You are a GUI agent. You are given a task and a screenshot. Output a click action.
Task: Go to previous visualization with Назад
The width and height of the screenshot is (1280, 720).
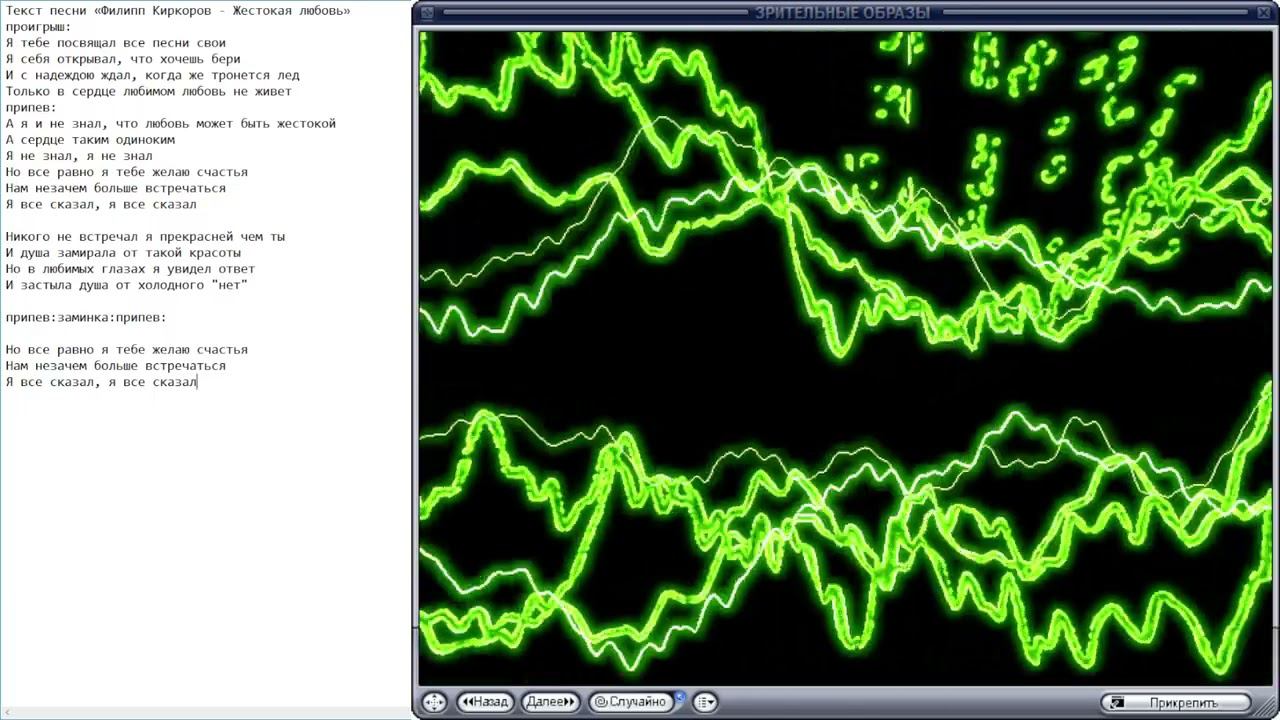coord(485,702)
